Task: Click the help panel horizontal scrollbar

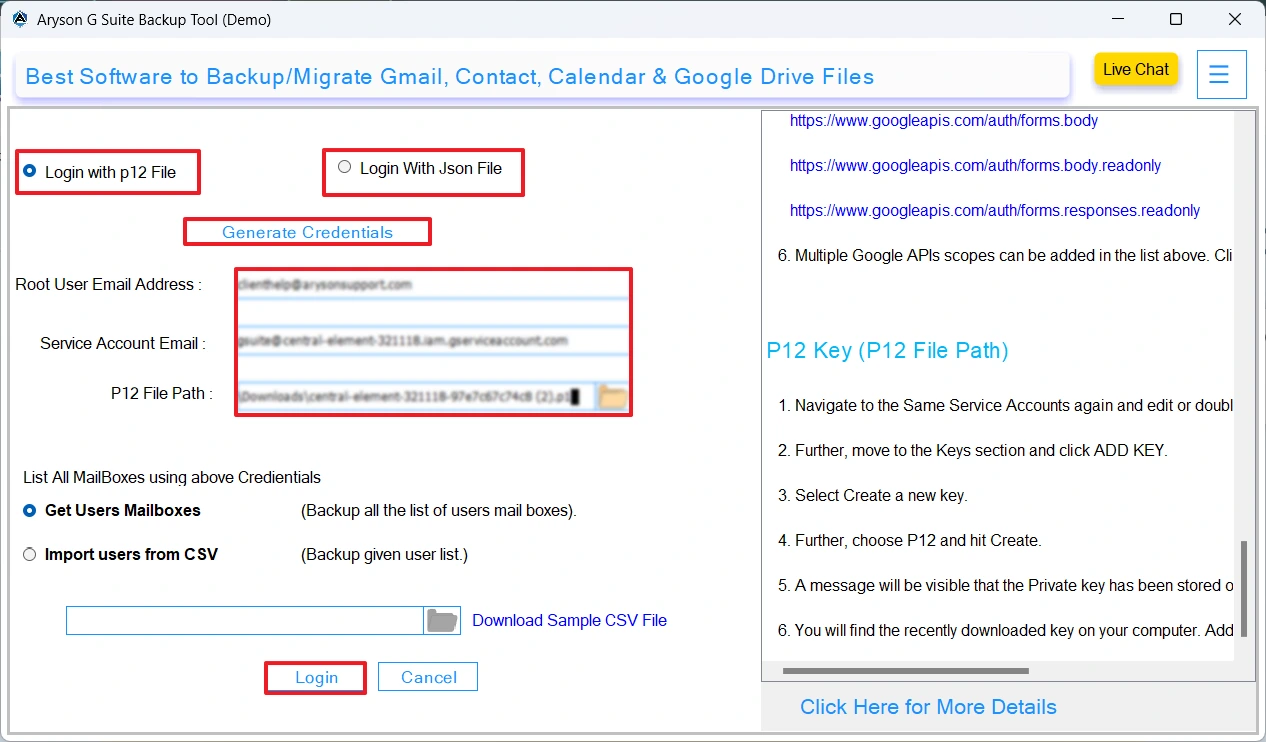Action: [x=906, y=671]
